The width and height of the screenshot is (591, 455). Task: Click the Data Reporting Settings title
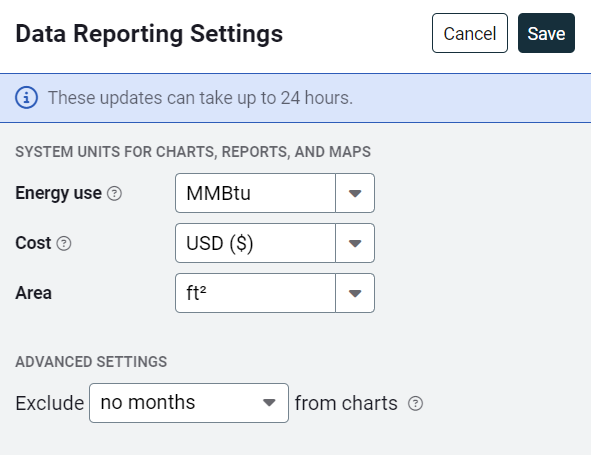[x=149, y=34]
